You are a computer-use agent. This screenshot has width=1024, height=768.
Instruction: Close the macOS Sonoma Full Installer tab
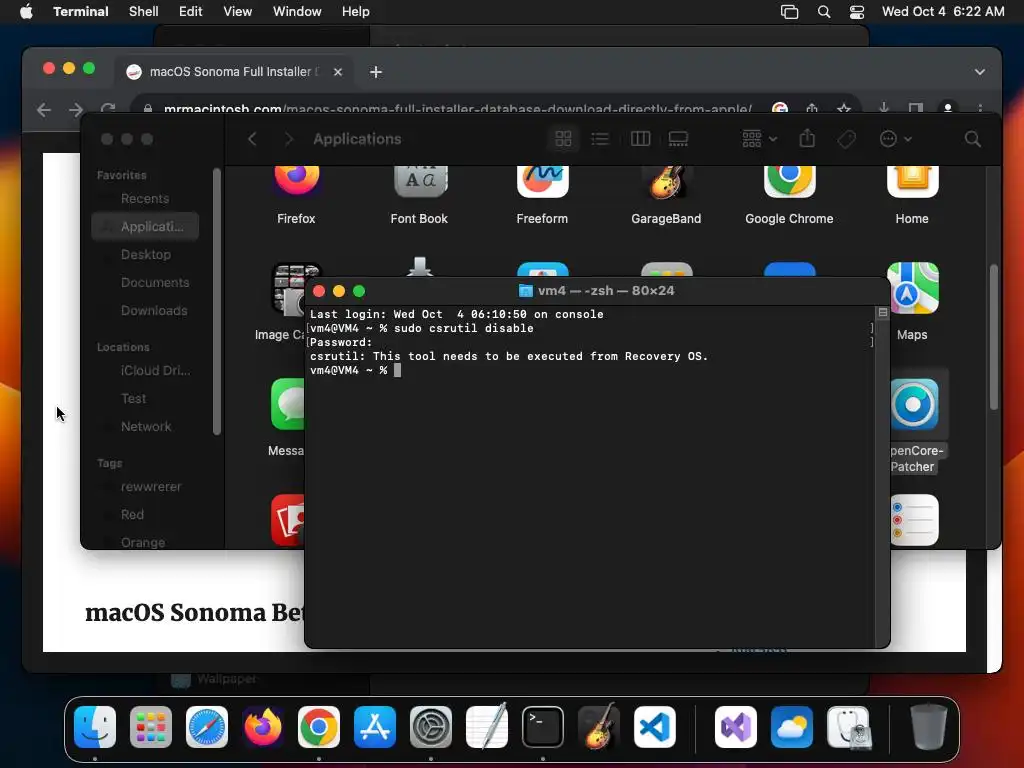[338, 72]
